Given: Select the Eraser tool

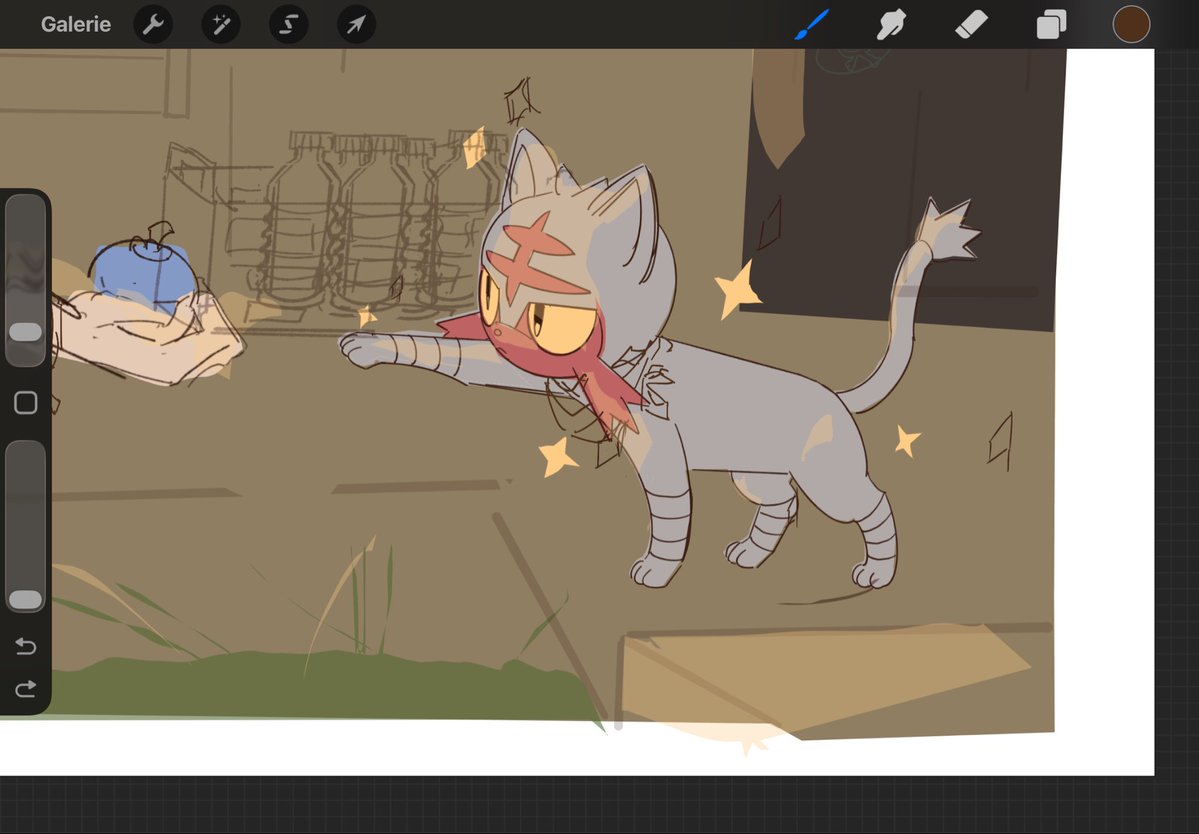Looking at the screenshot, I should tap(972, 24).
